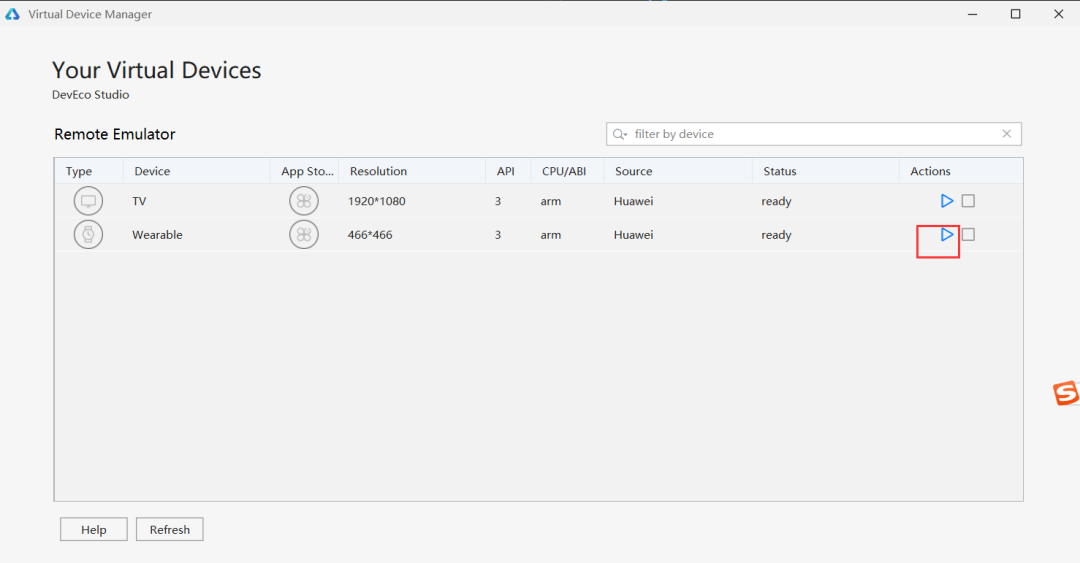Click the 1920*1080 resolution cell
The width and height of the screenshot is (1080, 563).
point(377,201)
